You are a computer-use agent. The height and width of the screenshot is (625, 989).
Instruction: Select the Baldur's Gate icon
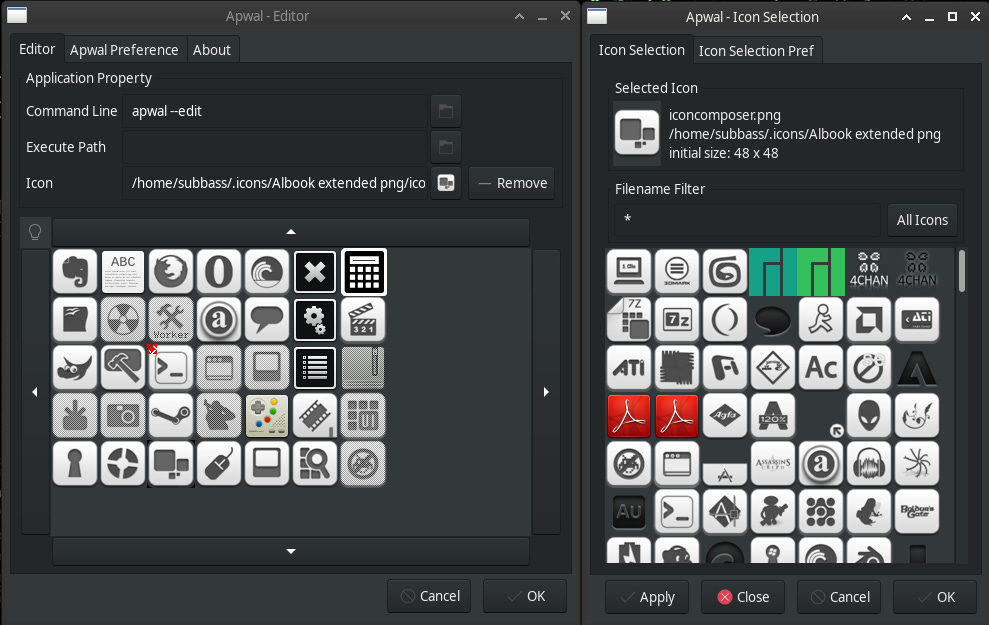[916, 511]
